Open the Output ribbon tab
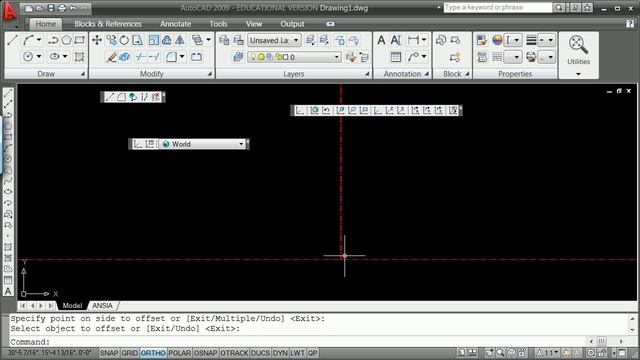 tap(292, 24)
